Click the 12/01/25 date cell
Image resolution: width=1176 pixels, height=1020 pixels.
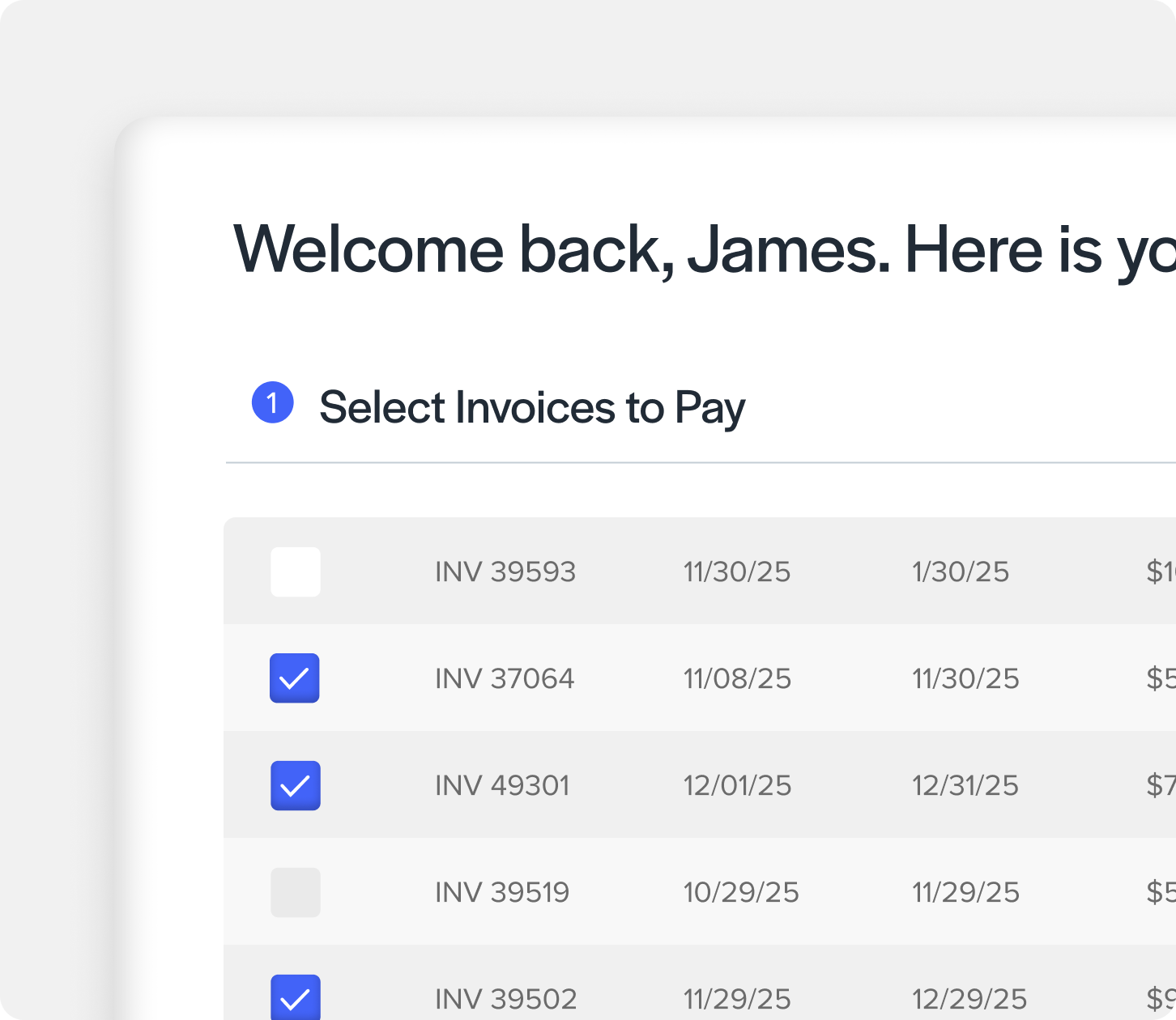pos(736,785)
